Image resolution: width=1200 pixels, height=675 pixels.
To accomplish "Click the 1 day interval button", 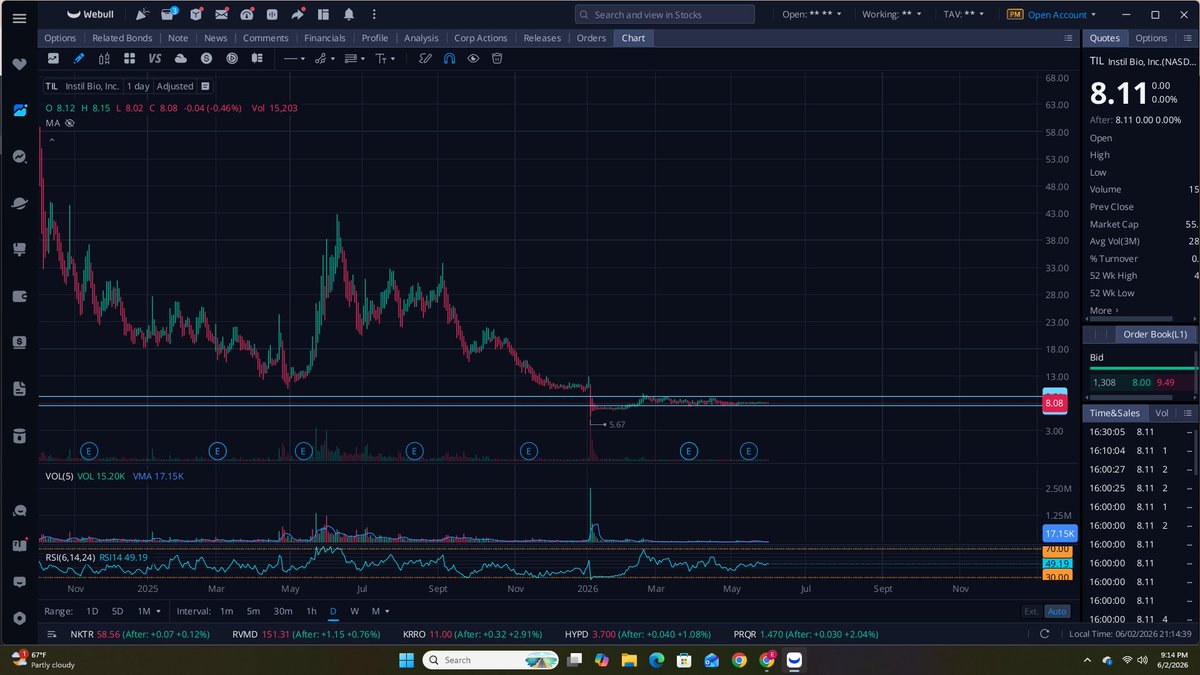I will tap(138, 86).
